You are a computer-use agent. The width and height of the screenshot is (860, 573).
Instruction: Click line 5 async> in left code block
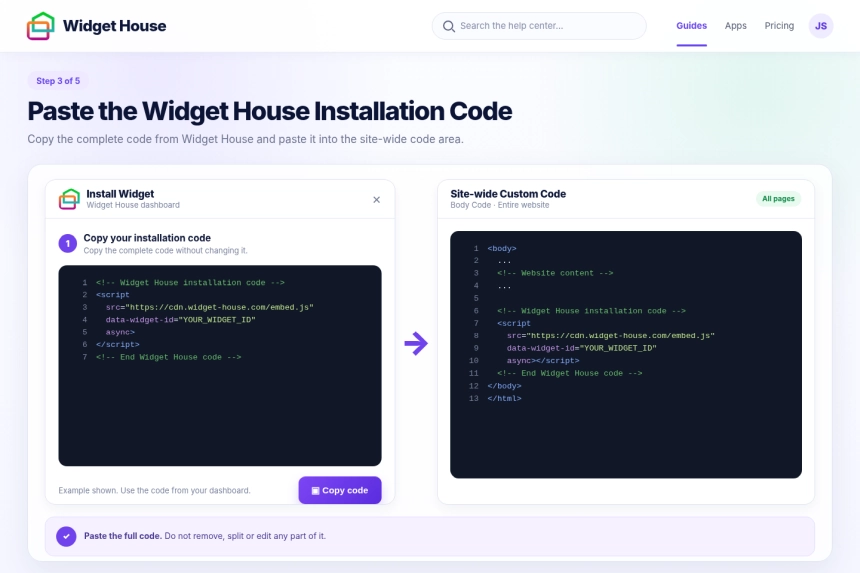(120, 332)
